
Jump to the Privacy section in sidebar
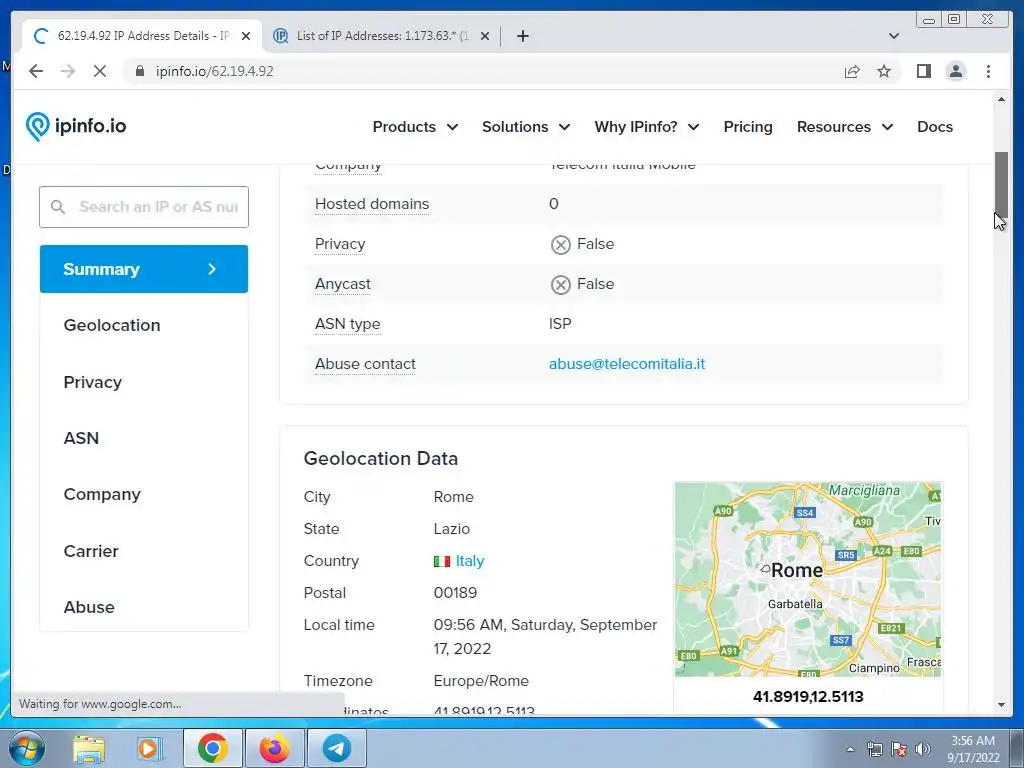click(x=93, y=382)
